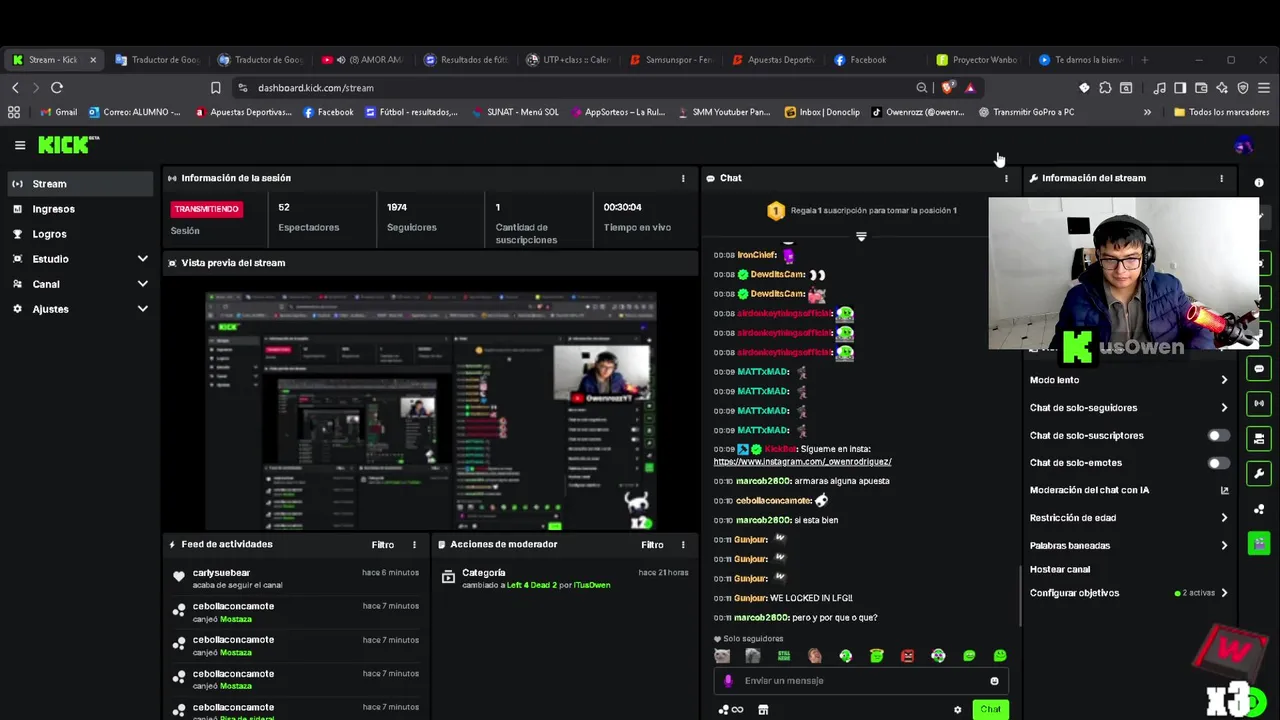Select Ingresos in the sidebar
This screenshot has height=720, width=1280.
[x=79, y=209]
